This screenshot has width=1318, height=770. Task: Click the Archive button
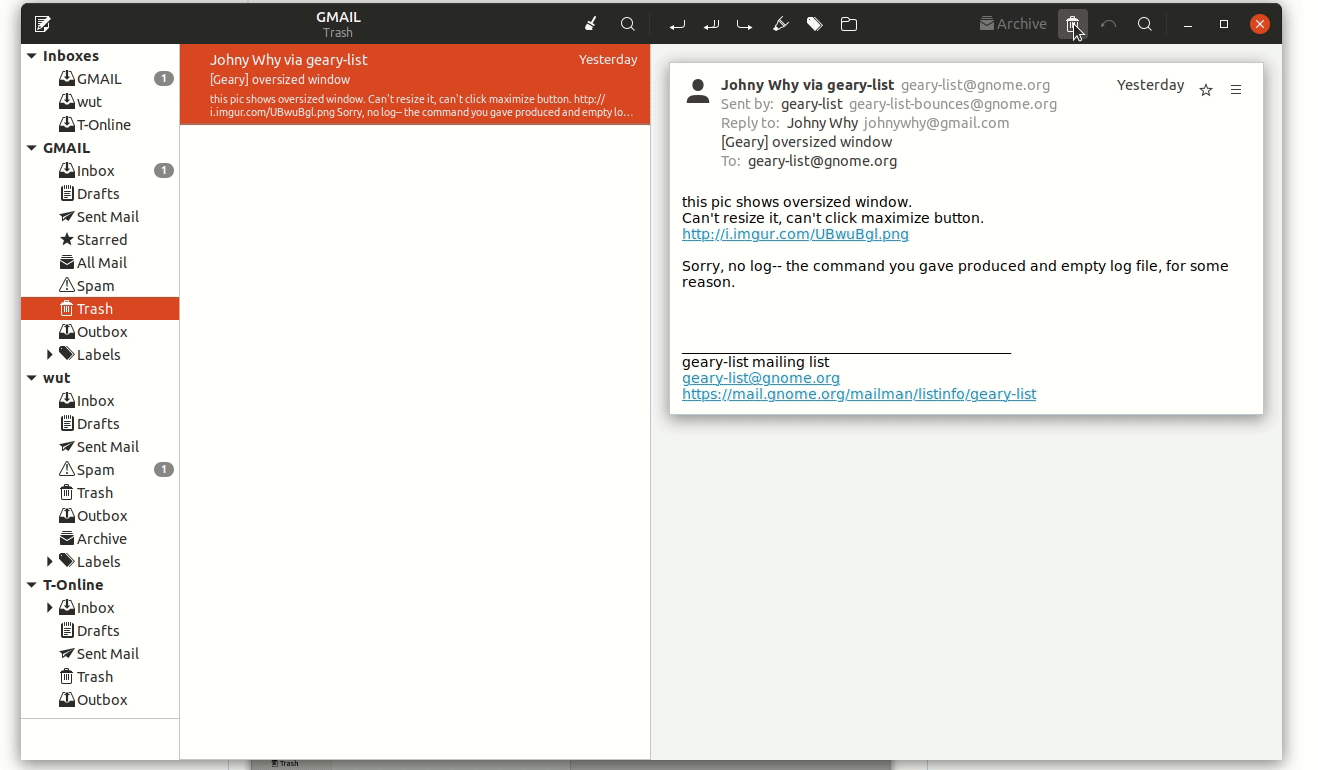1013,24
